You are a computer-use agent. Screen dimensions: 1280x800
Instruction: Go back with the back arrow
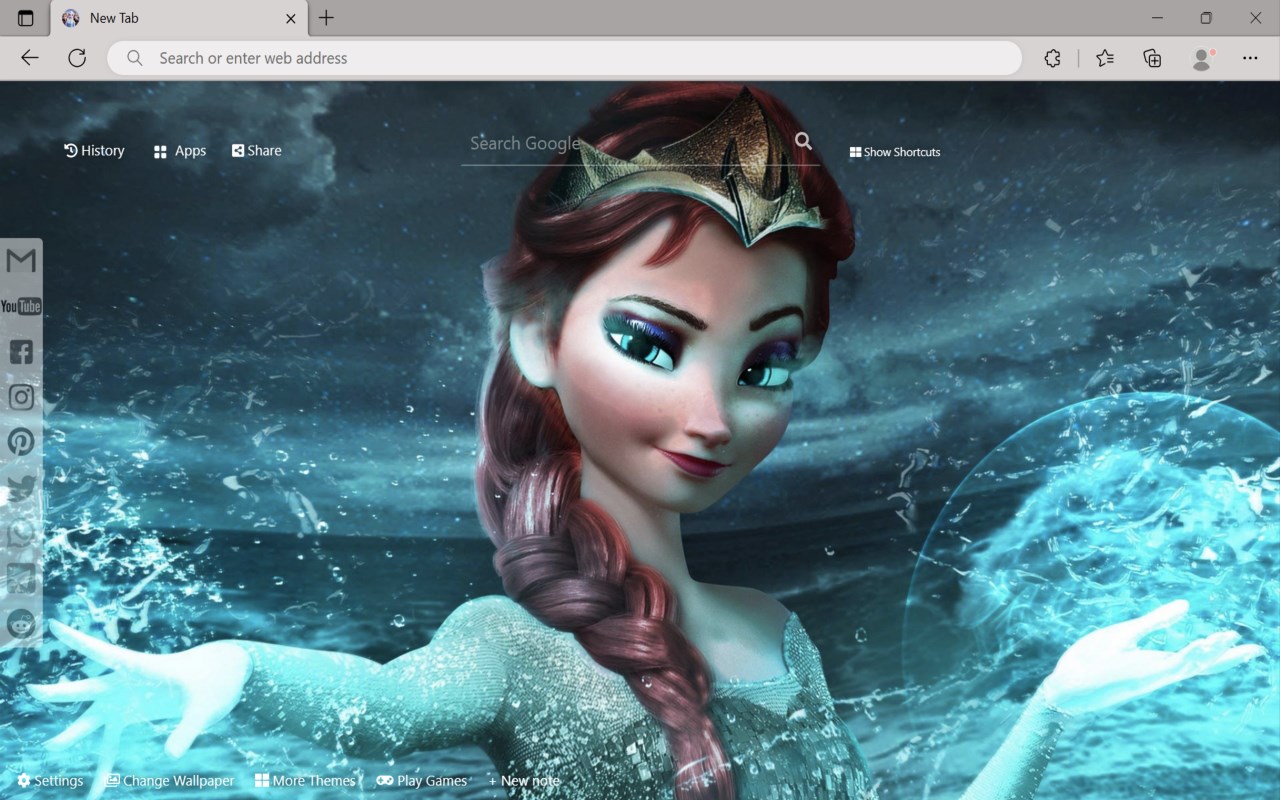(30, 58)
